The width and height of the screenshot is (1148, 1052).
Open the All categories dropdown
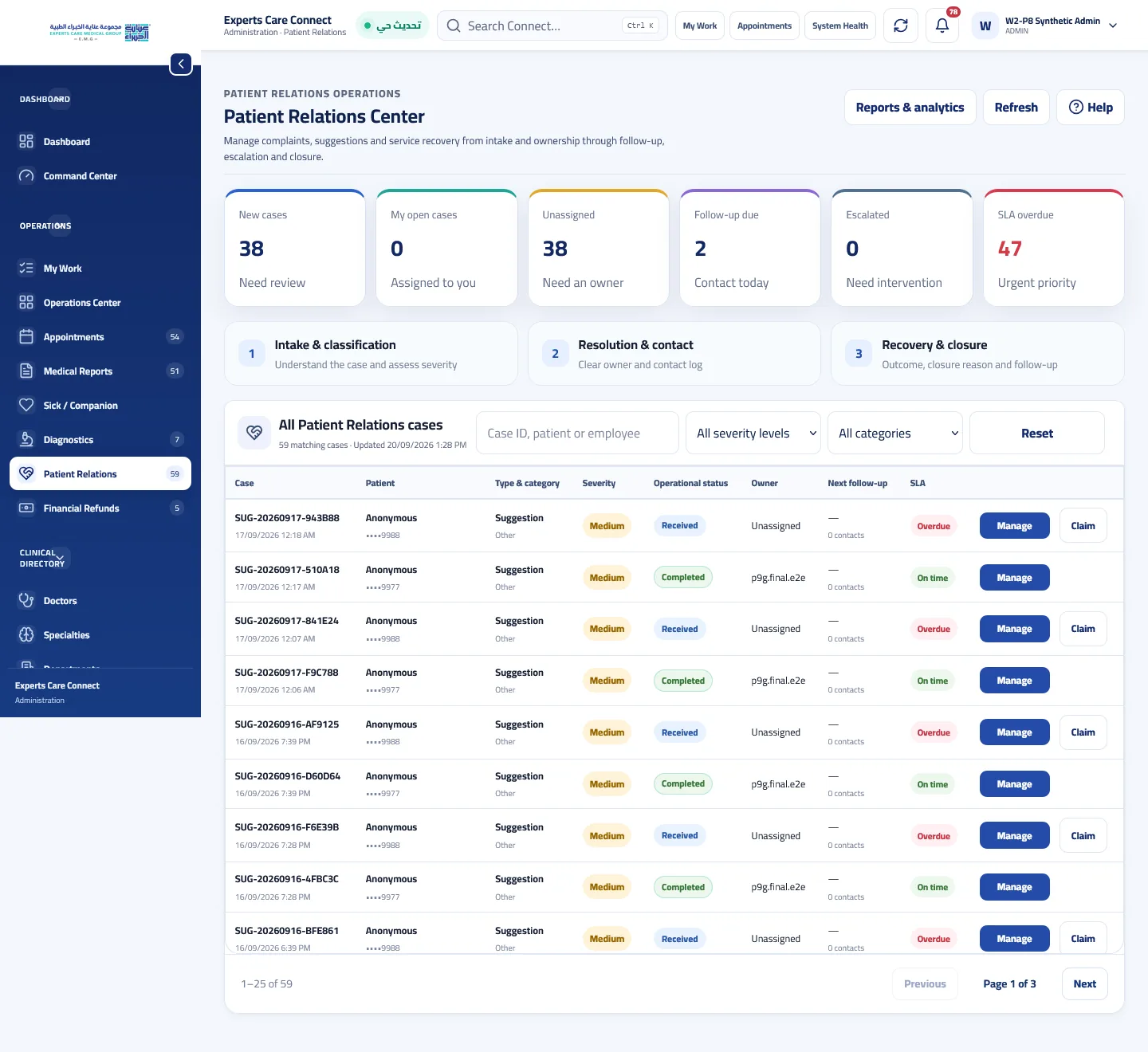click(895, 433)
